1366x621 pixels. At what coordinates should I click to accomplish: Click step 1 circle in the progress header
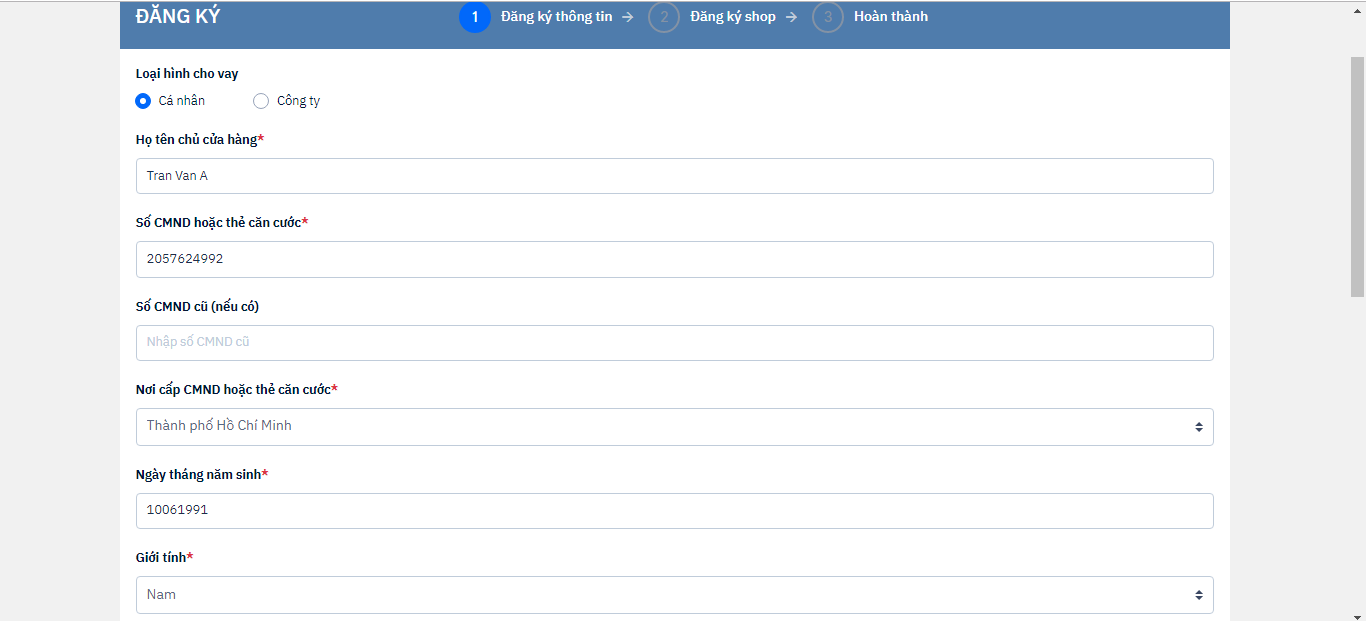[475, 17]
